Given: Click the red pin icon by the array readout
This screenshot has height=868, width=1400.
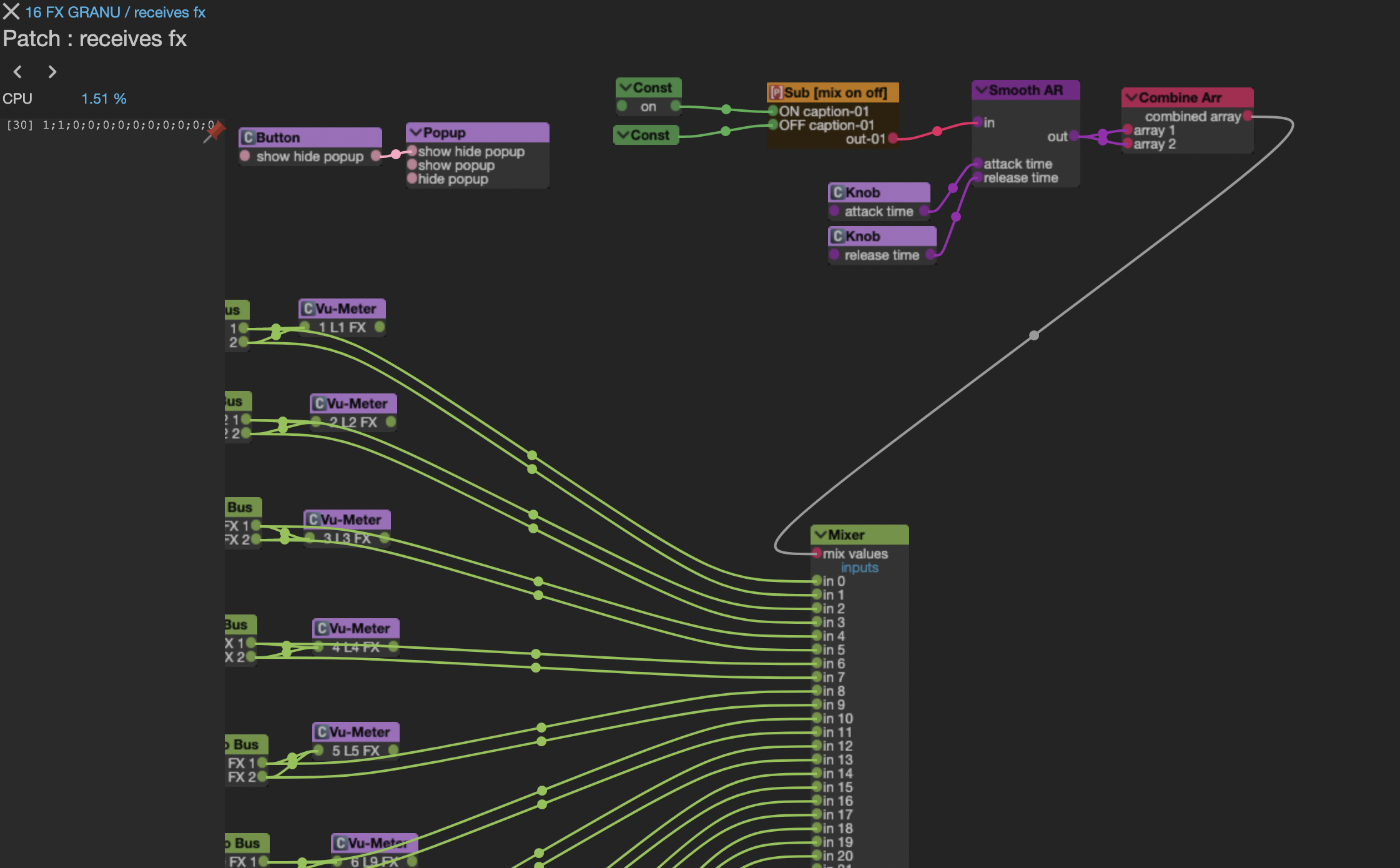Looking at the screenshot, I should pos(214,131).
